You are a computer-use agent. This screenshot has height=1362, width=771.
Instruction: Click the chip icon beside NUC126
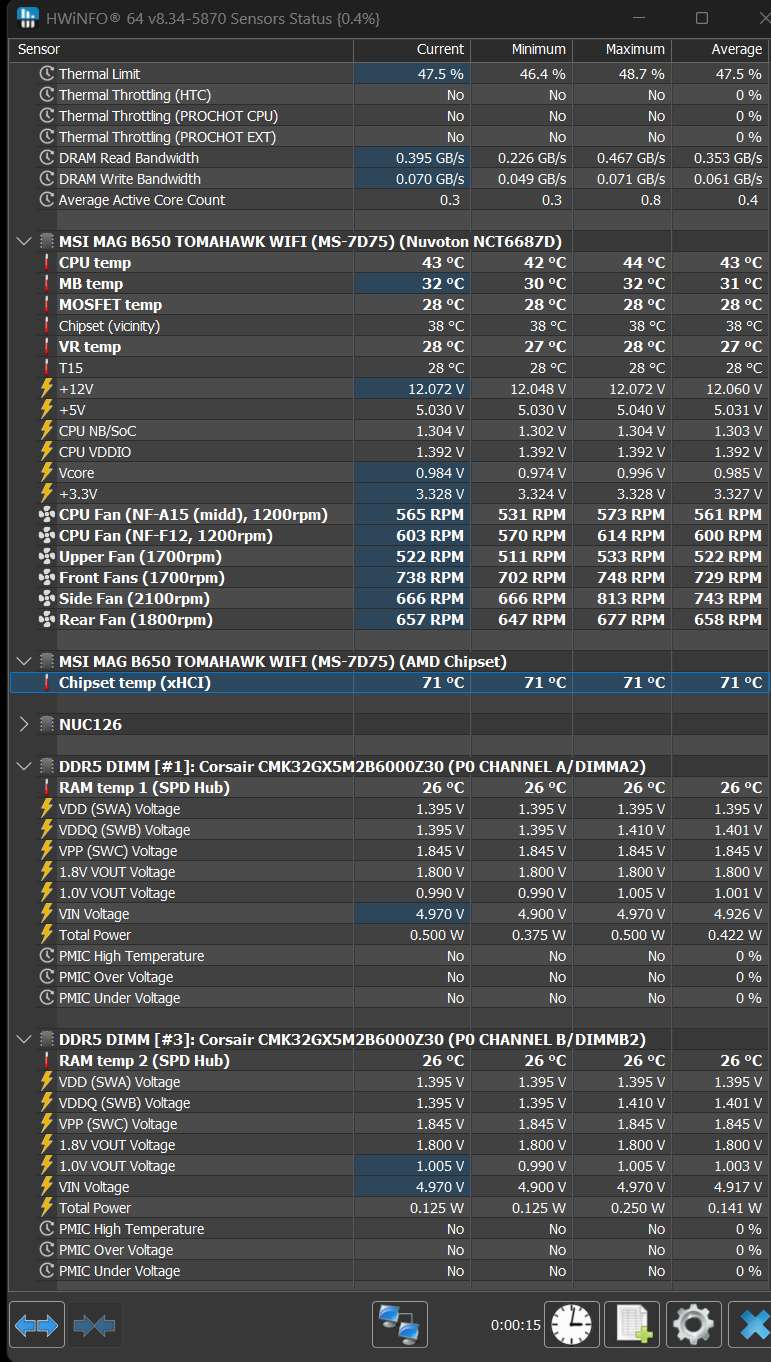pos(47,725)
